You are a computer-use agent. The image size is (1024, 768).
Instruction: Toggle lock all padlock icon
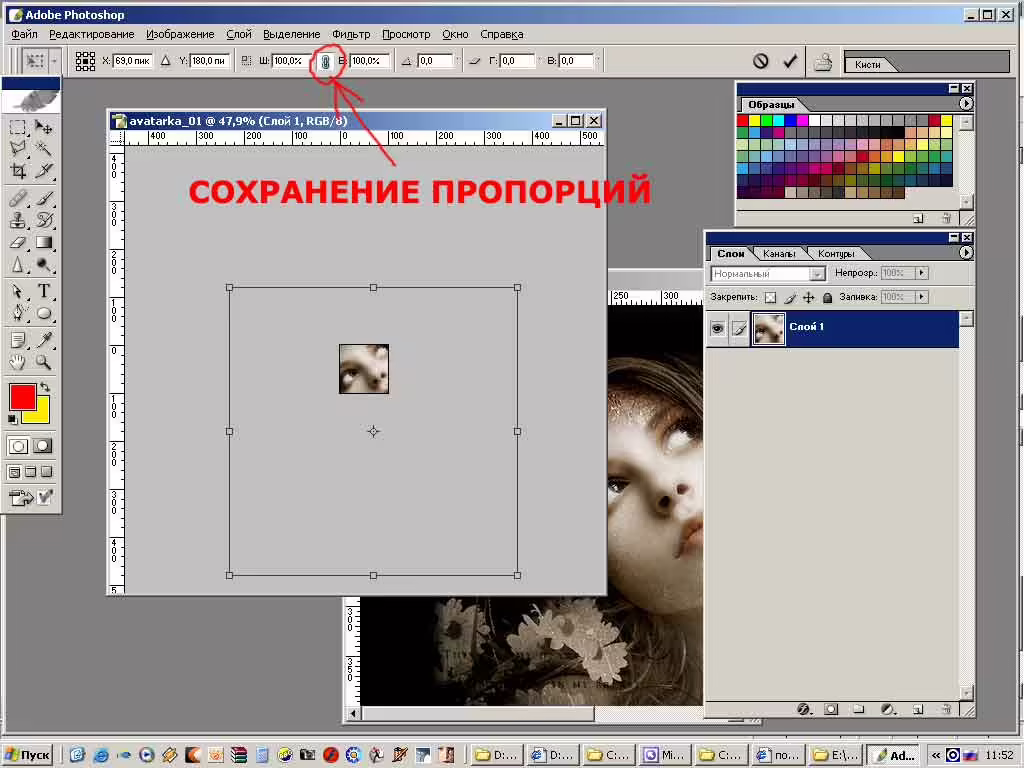pos(827,298)
